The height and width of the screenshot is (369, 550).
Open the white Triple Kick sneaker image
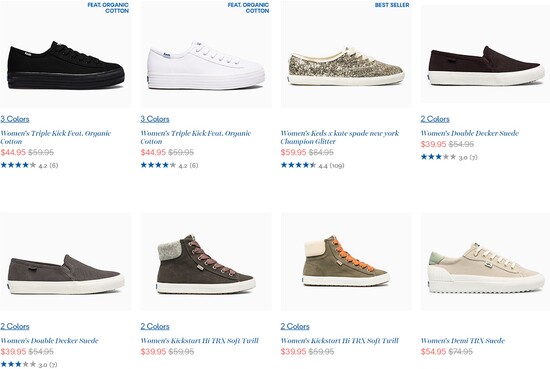pyautogui.click(x=206, y=54)
